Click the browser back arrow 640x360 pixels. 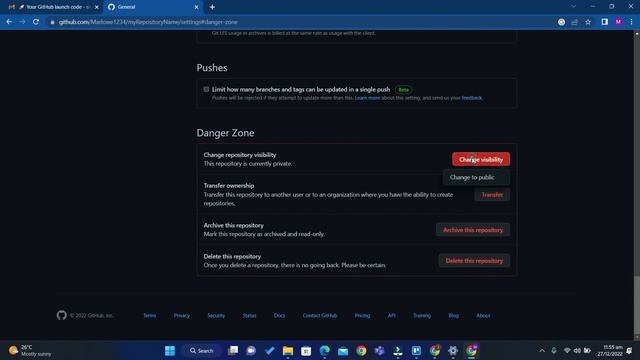tap(9, 22)
